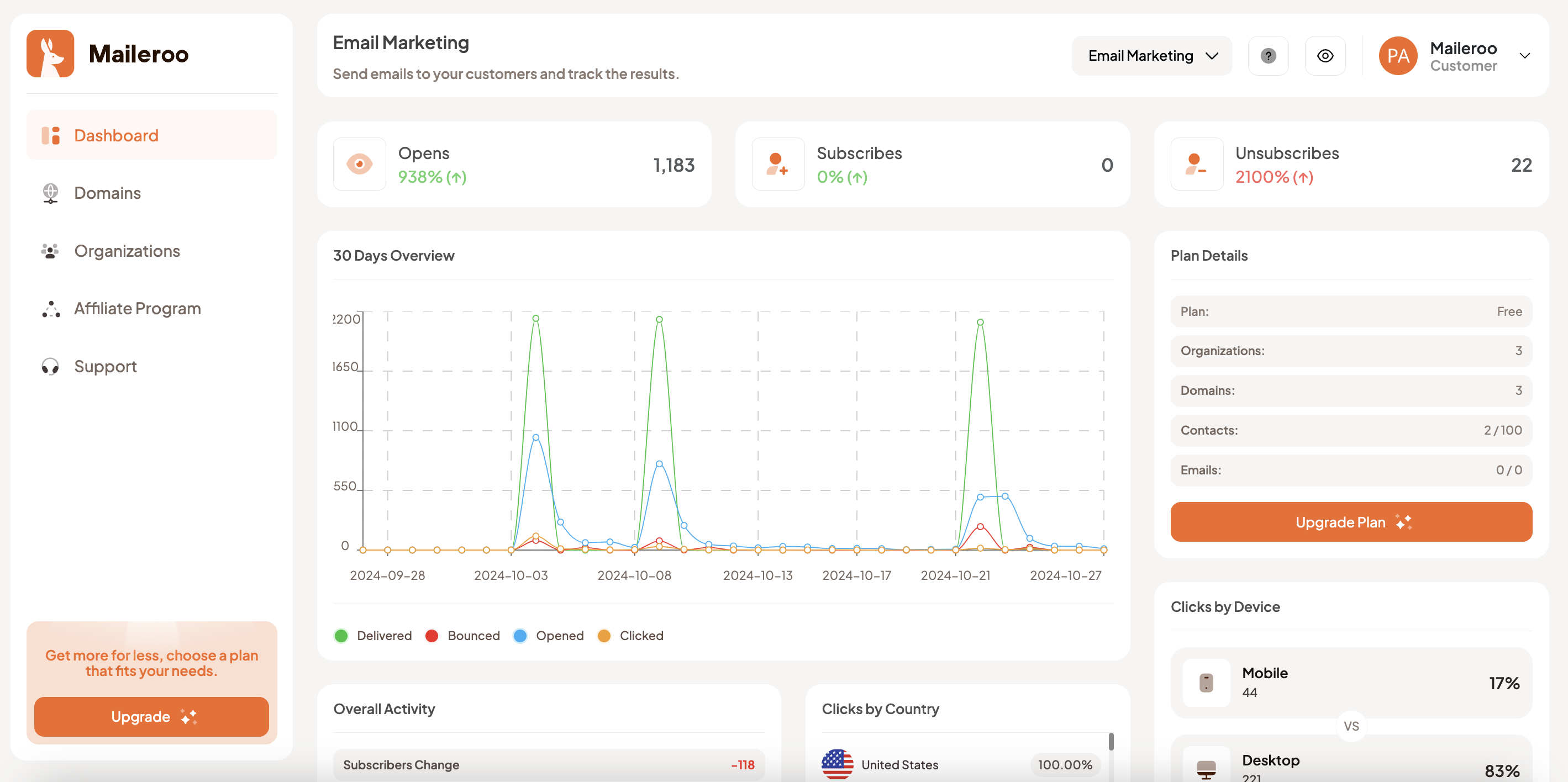Screen dimensions: 1568x782
Task: Click the sidebar Upgrade button
Action: 151,716
